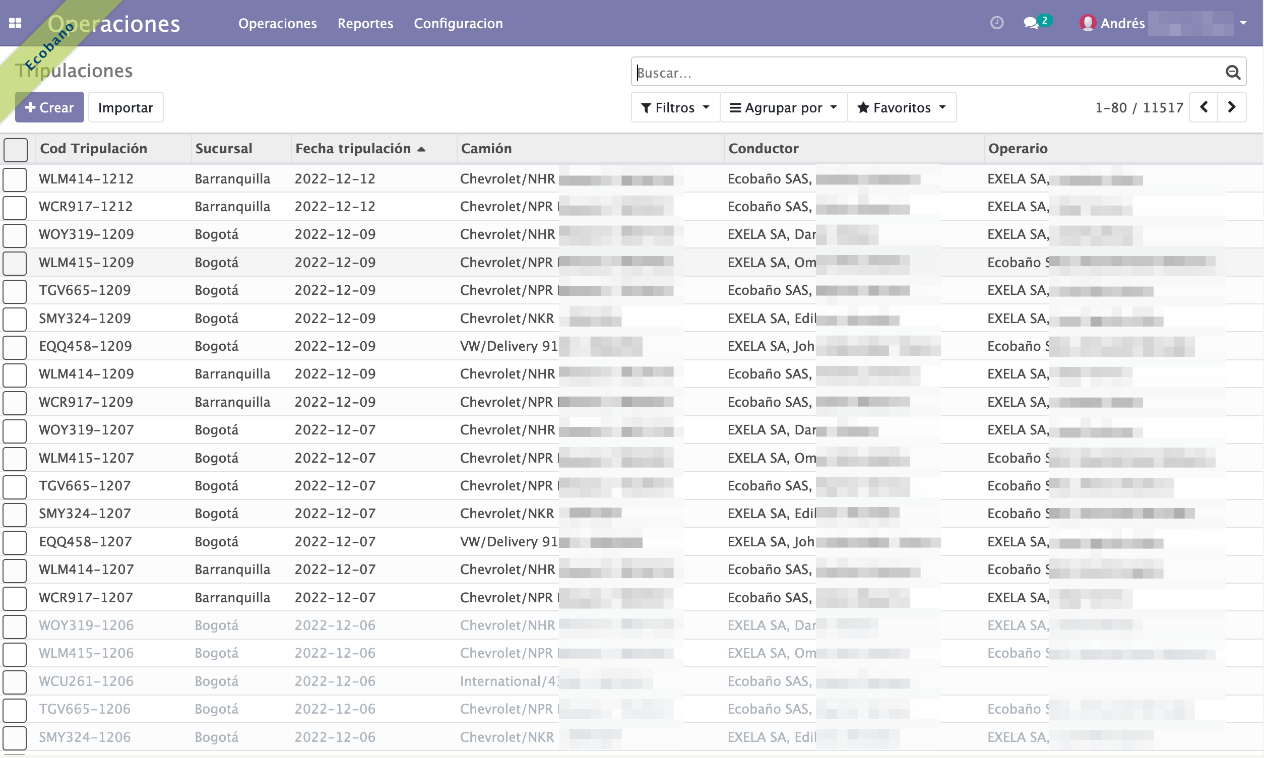1264x758 pixels.
Task: Open the Favoritos dropdown
Action: coord(901,107)
